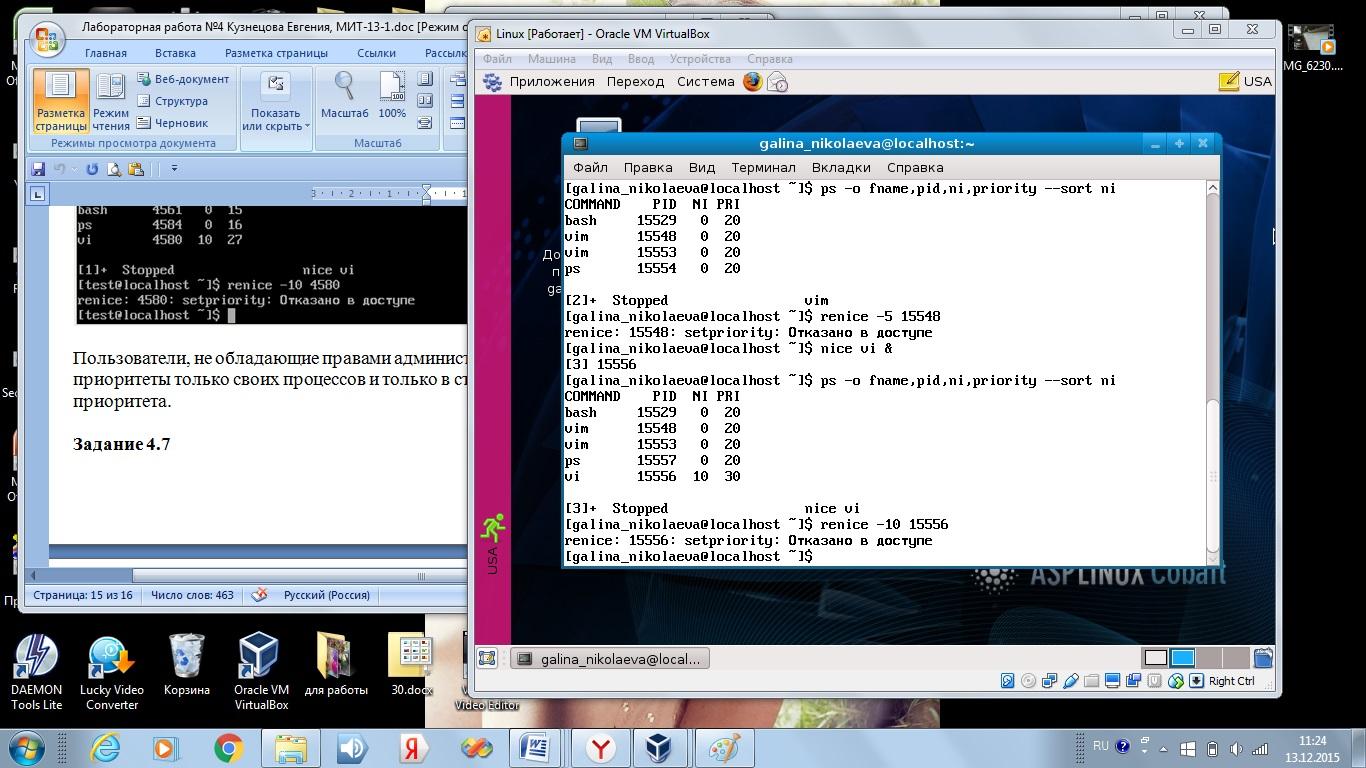Open the Ссылки ribbon tab

tap(377, 53)
